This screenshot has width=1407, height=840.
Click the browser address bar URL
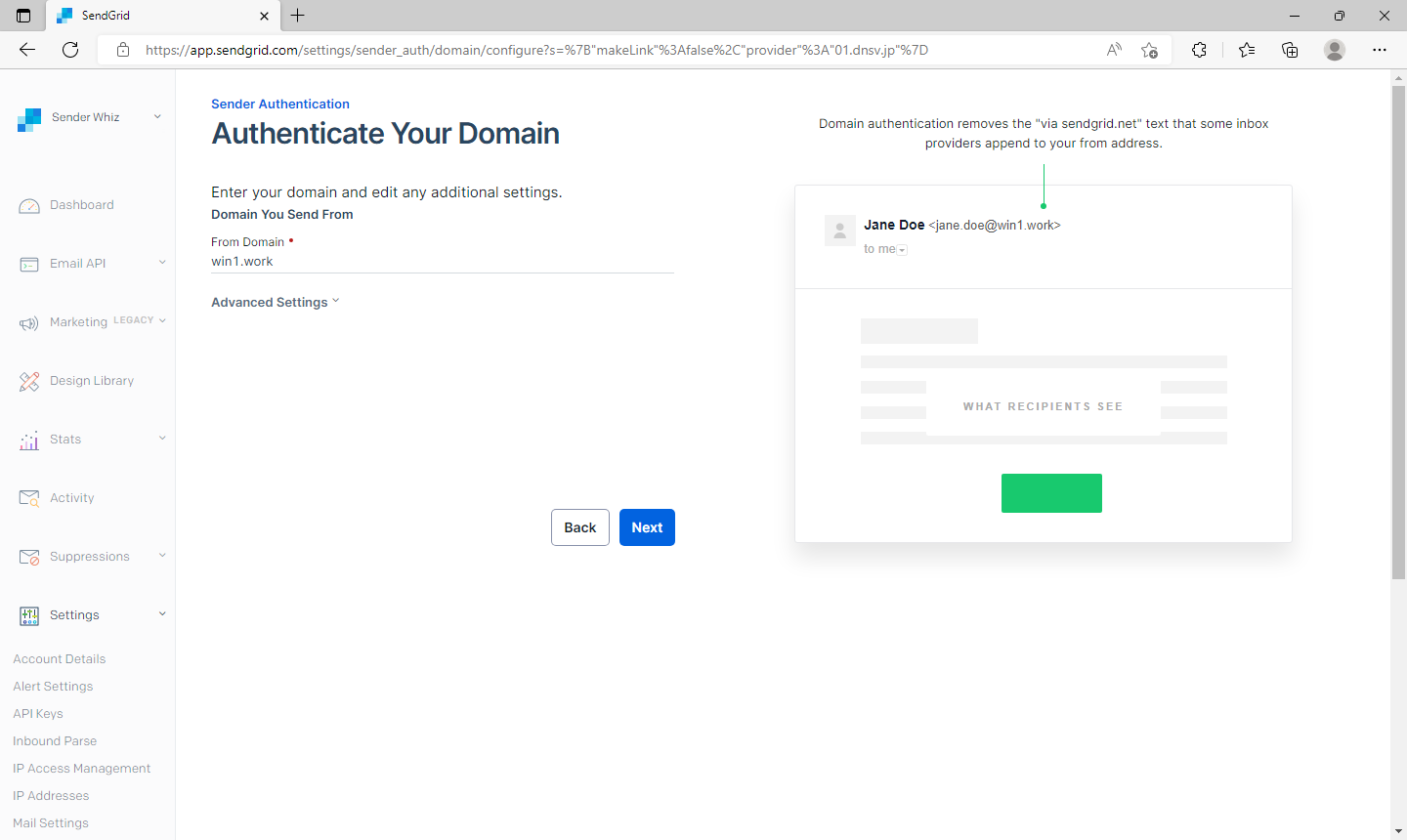pos(536,50)
